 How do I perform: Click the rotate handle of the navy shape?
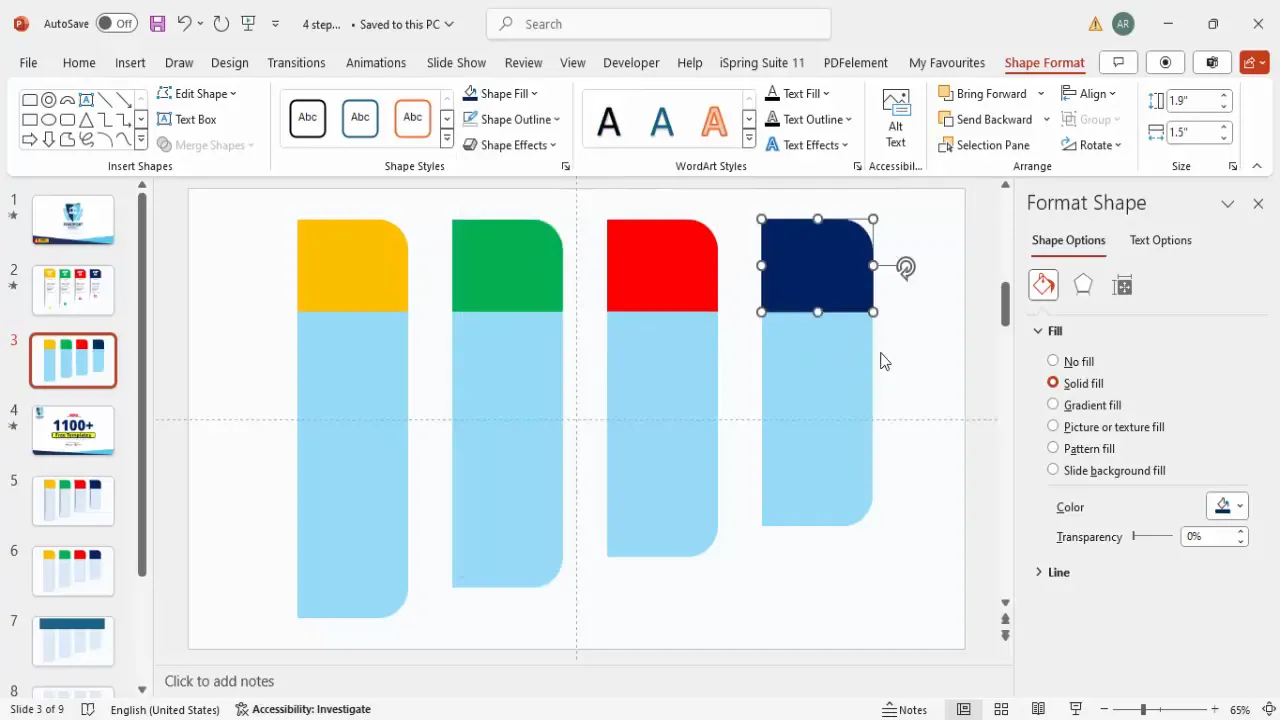point(905,267)
